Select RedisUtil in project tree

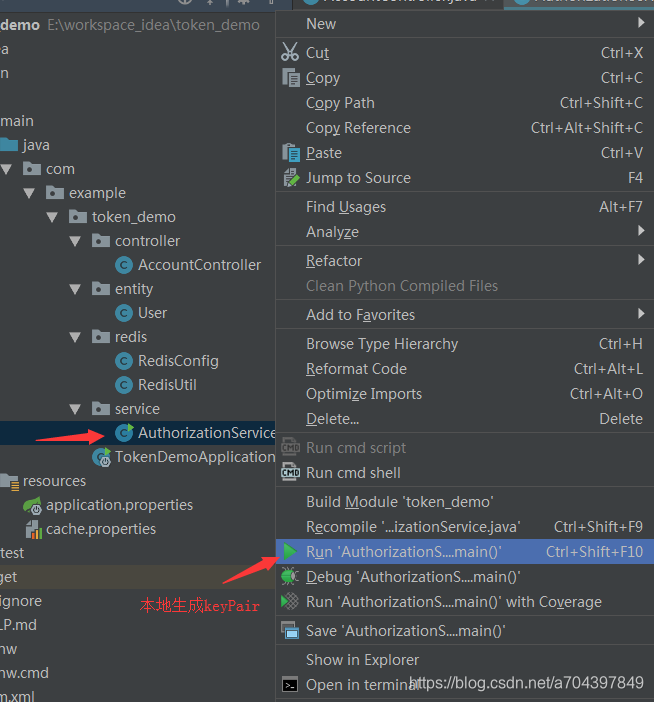[x=167, y=385]
